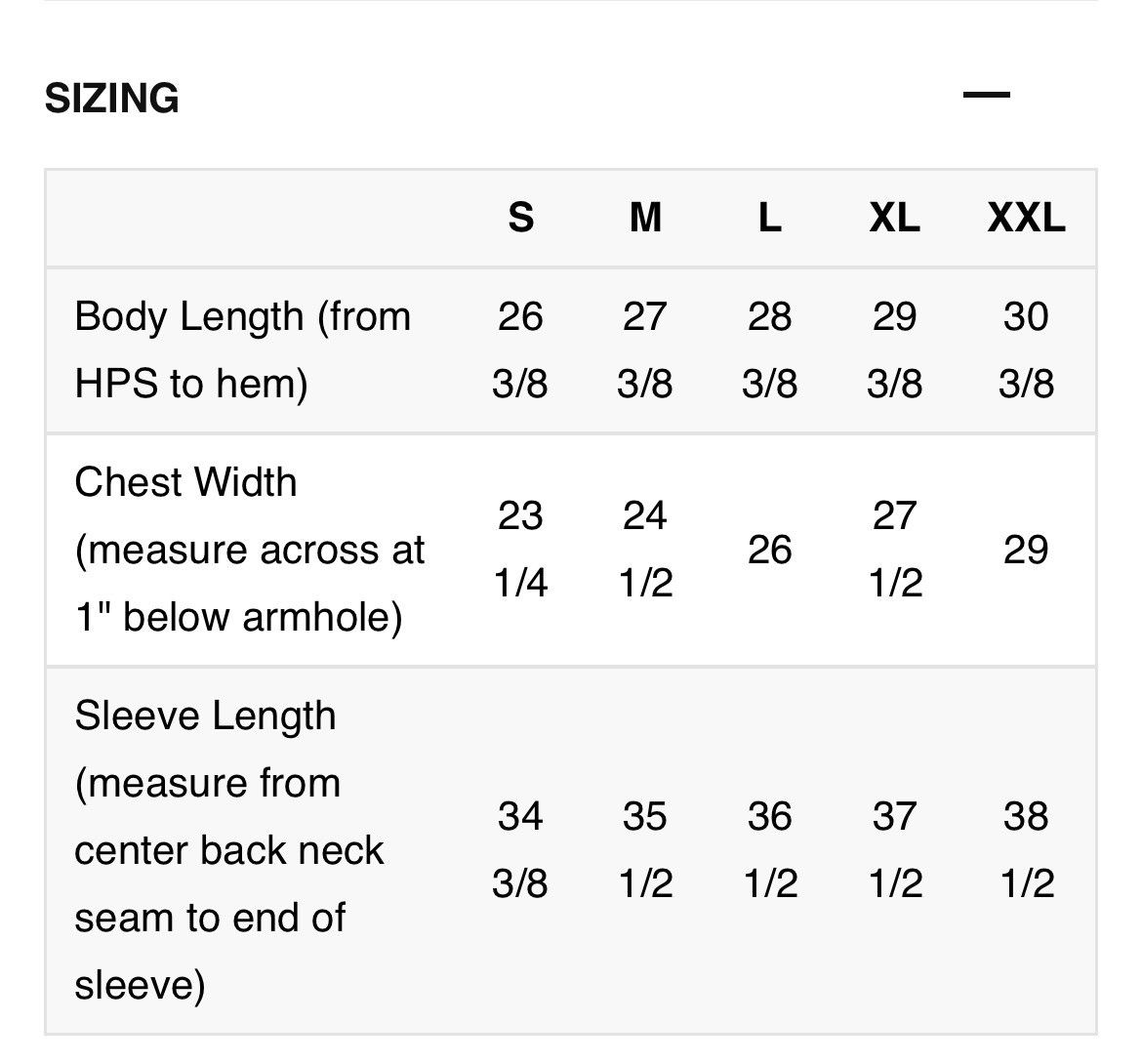The width and height of the screenshot is (1142, 1064).
Task: Select the XXL size column header
Action: (1026, 217)
